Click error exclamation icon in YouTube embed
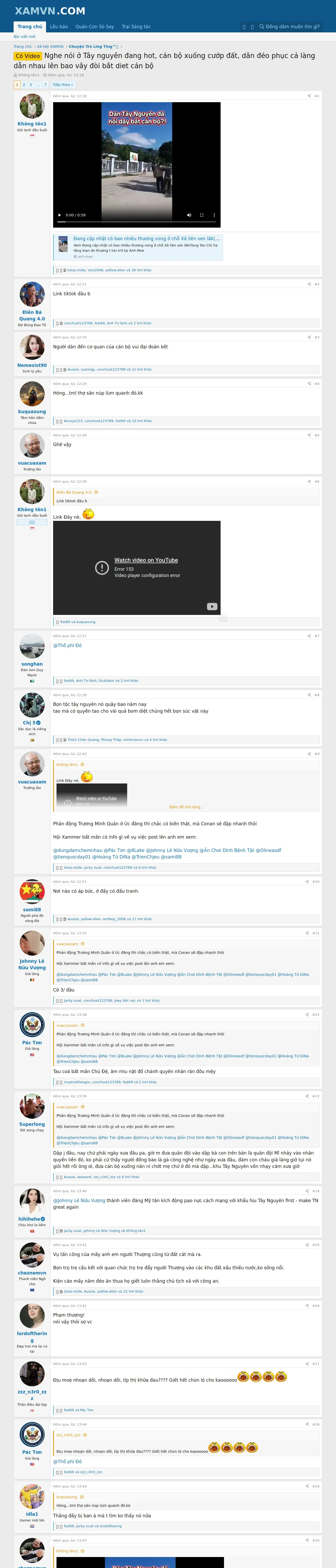The image size is (336, 1568). [x=102, y=568]
